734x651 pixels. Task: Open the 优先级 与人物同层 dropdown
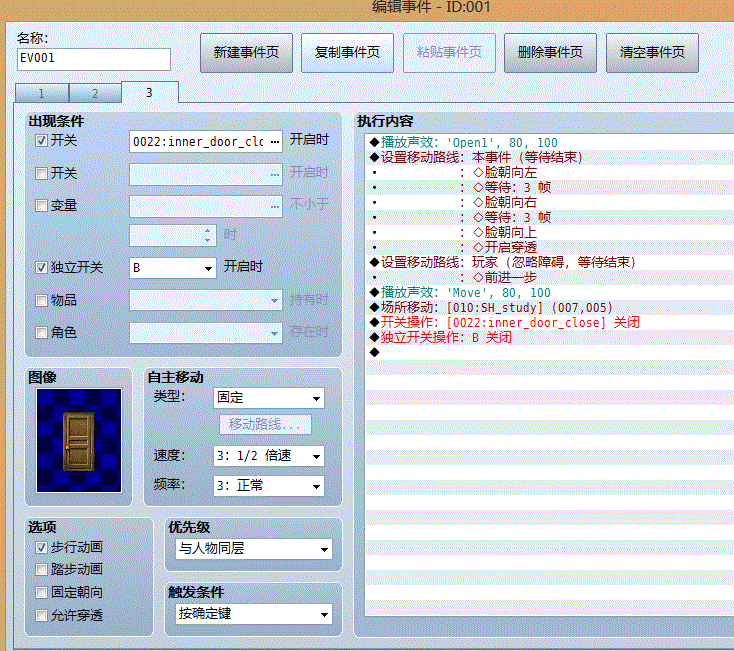click(254, 549)
